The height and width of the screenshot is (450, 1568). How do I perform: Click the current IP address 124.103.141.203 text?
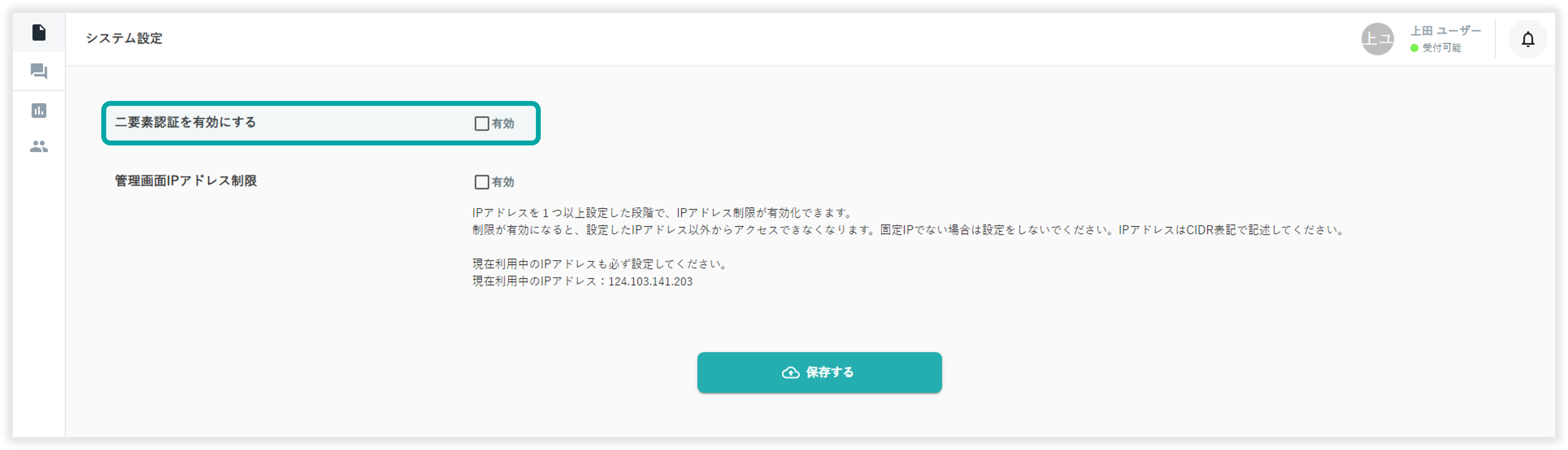(650, 282)
